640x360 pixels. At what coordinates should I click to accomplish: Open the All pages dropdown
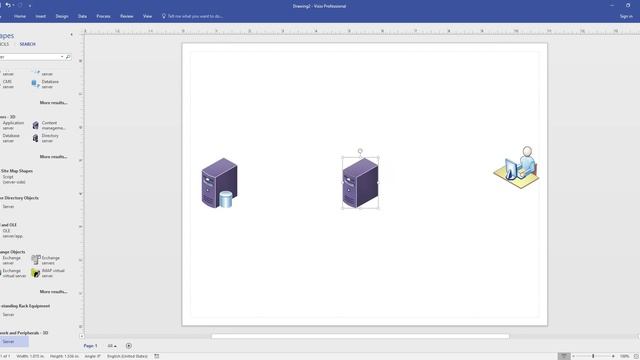112,346
